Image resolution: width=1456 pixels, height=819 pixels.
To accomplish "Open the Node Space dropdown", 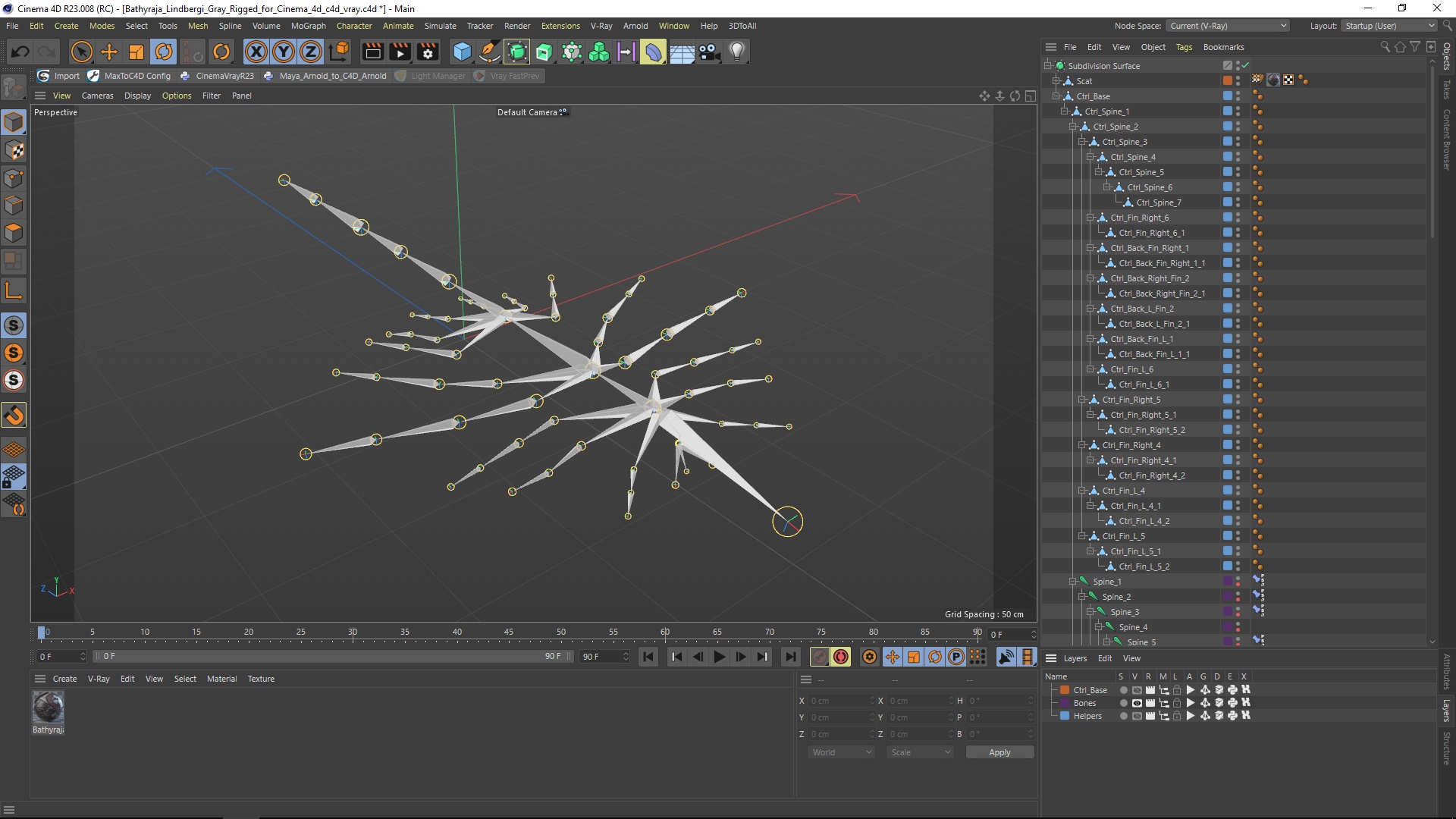I will click(1228, 26).
